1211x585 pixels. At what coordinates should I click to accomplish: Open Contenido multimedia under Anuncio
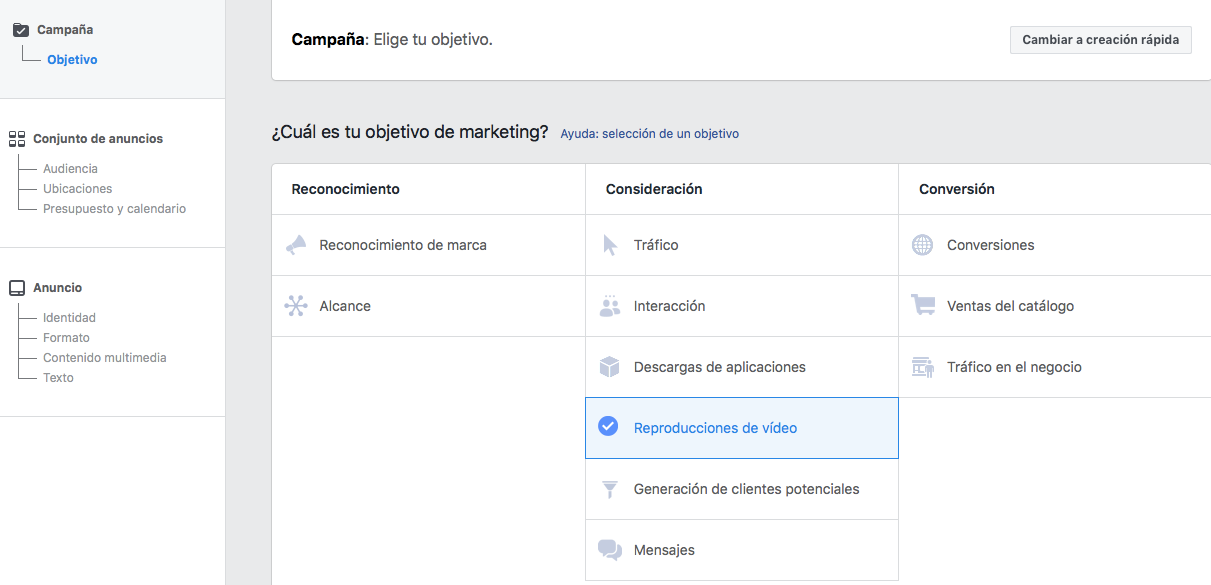(x=104, y=358)
